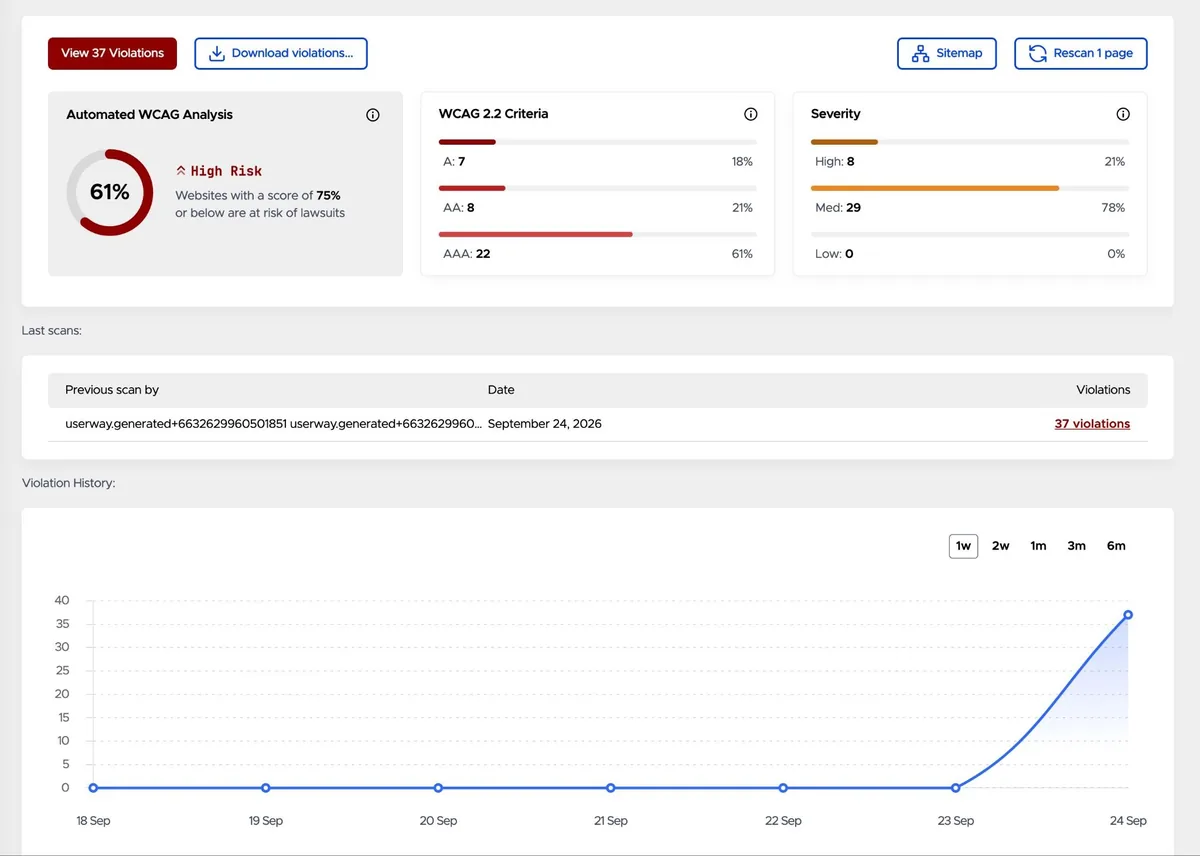Click the rescan refresh icon
Image resolution: width=1200 pixels, height=856 pixels.
(x=1037, y=54)
